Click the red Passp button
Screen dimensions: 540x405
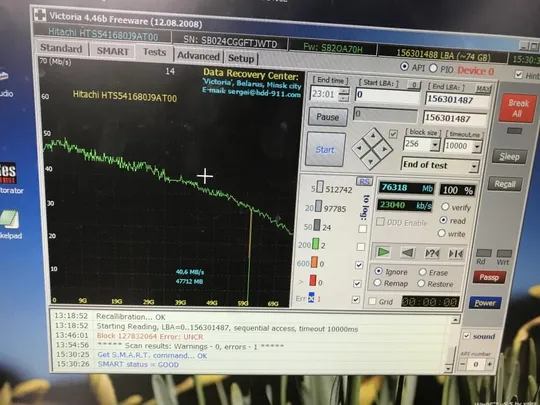pos(489,277)
